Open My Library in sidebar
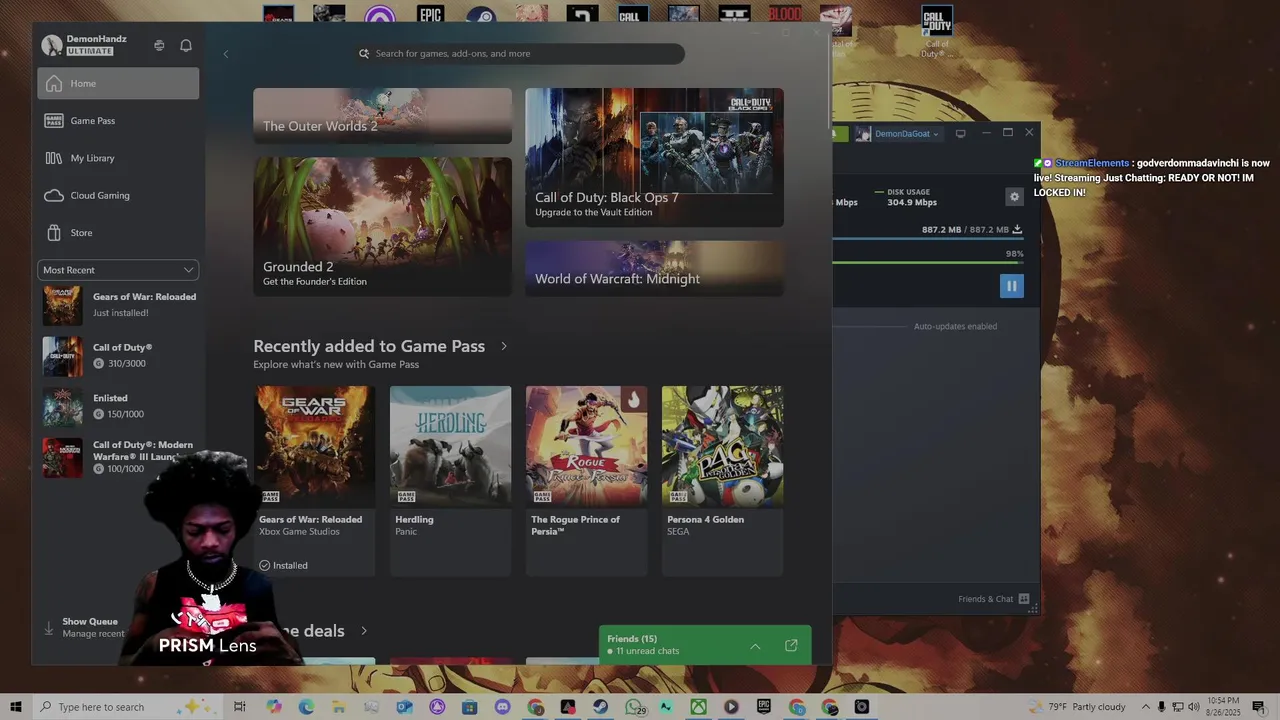This screenshot has height=720, width=1280. point(118,158)
